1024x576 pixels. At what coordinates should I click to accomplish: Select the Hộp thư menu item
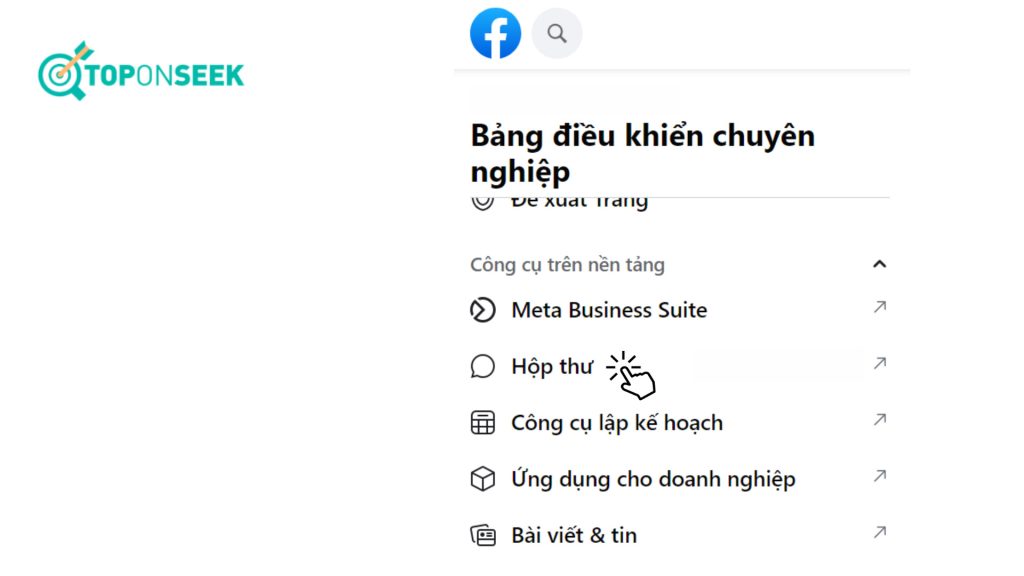click(552, 367)
